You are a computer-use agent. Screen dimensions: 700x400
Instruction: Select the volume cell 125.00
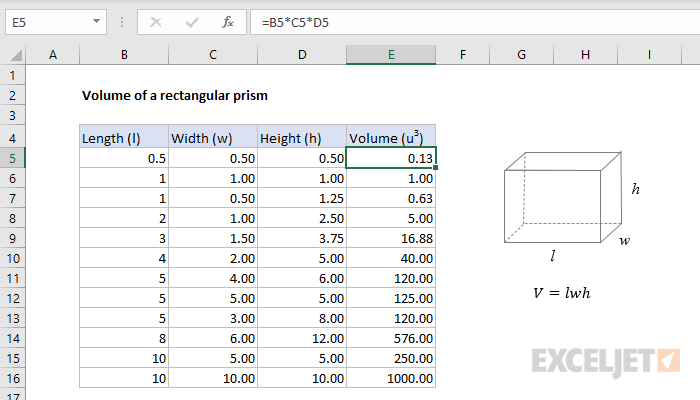point(391,298)
